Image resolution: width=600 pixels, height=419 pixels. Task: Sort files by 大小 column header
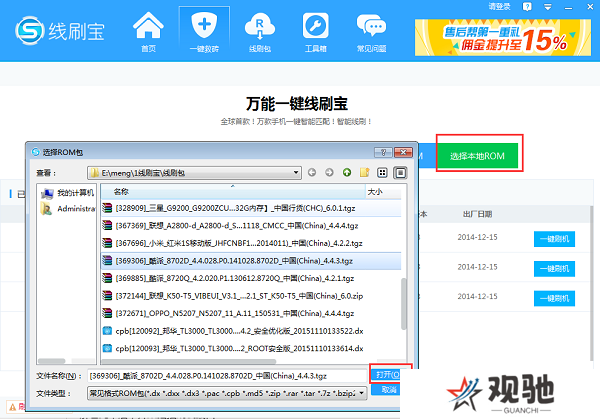[x=383, y=192]
